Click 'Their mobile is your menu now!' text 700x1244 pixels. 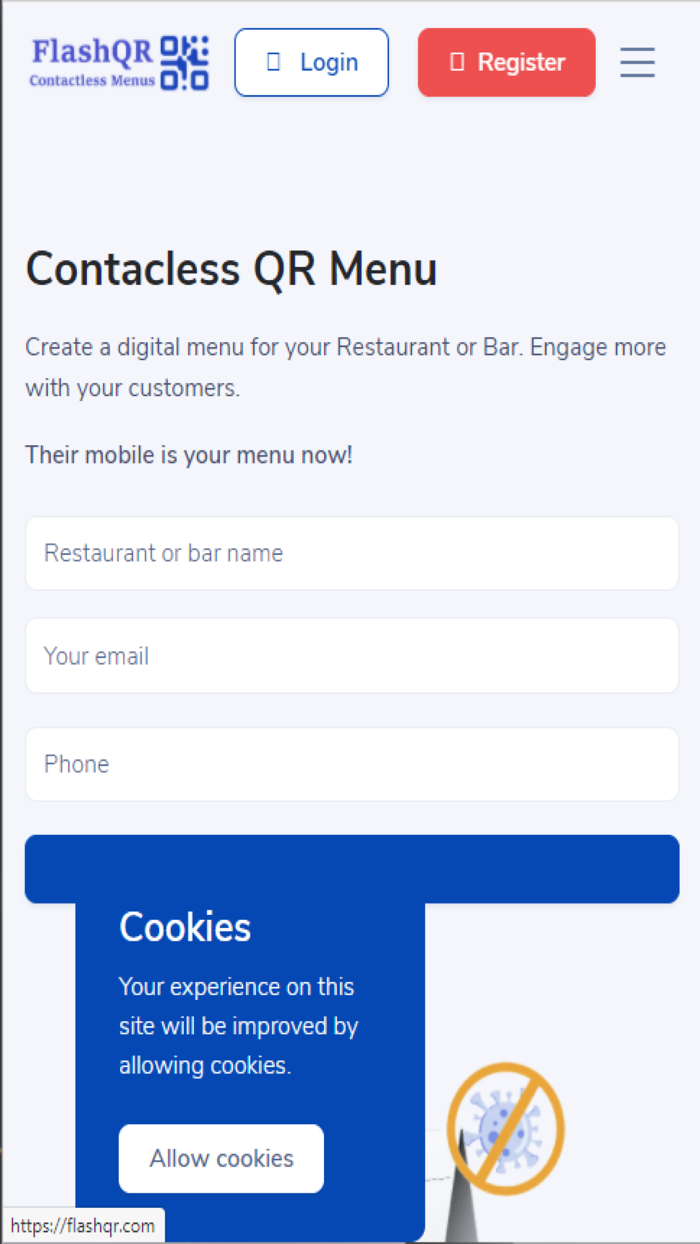[x=188, y=455]
